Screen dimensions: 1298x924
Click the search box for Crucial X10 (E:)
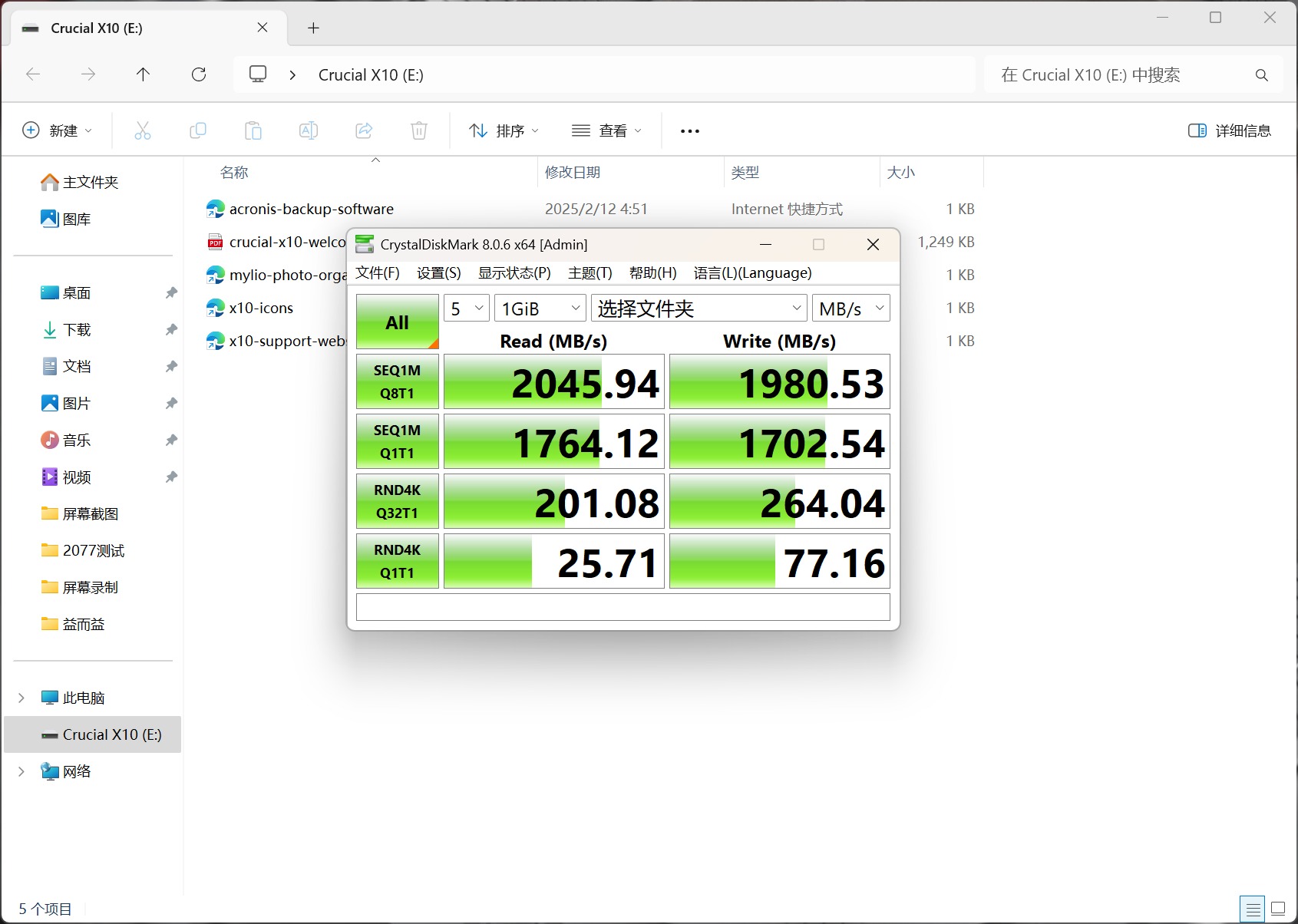pyautogui.click(x=1133, y=75)
